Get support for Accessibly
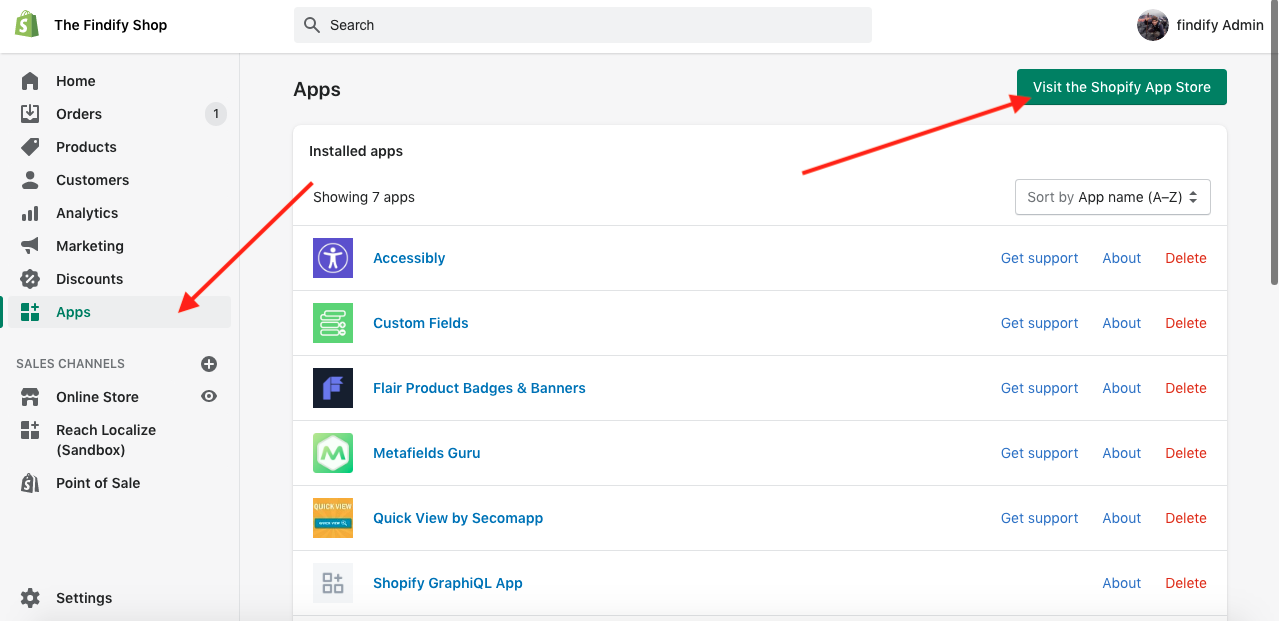 tap(1040, 258)
